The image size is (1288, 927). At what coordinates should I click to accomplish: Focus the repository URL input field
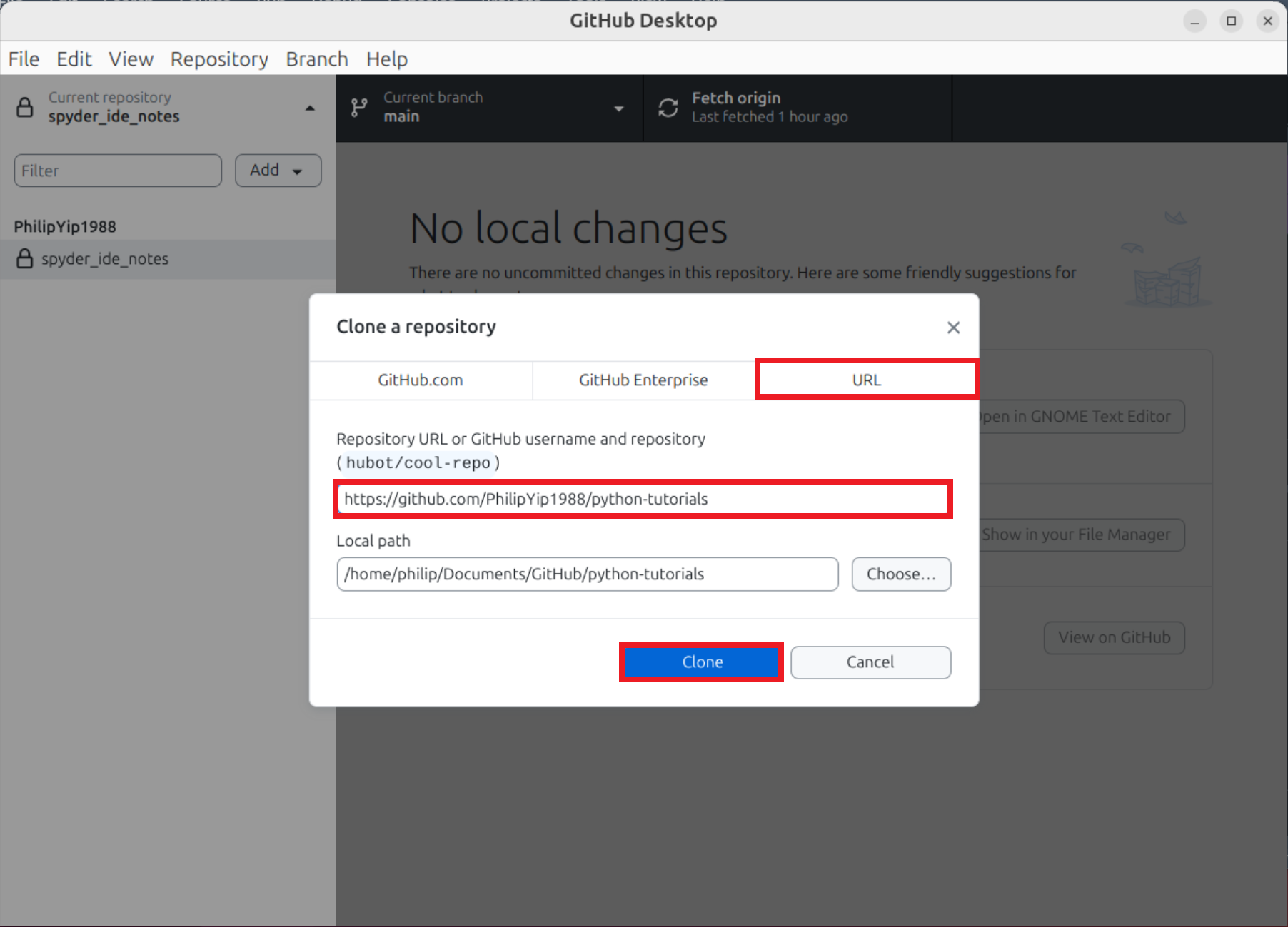tap(643, 499)
